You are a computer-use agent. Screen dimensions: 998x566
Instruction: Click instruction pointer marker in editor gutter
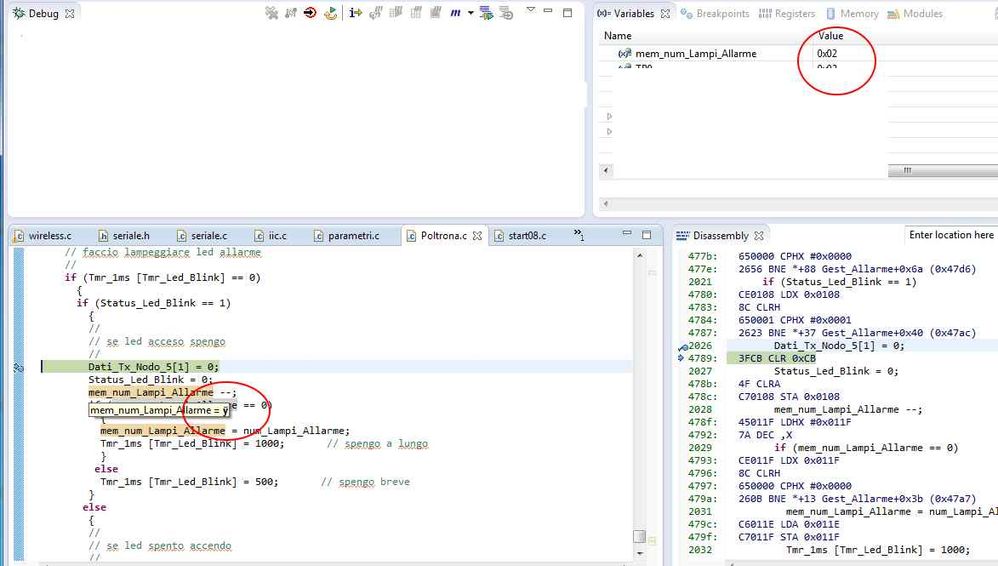tap(18, 367)
